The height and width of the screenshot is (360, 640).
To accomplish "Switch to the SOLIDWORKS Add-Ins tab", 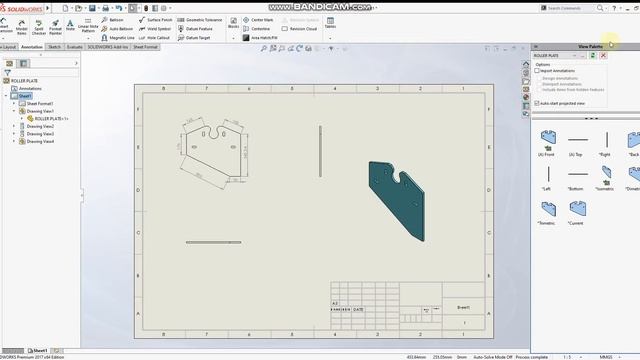I will (108, 47).
